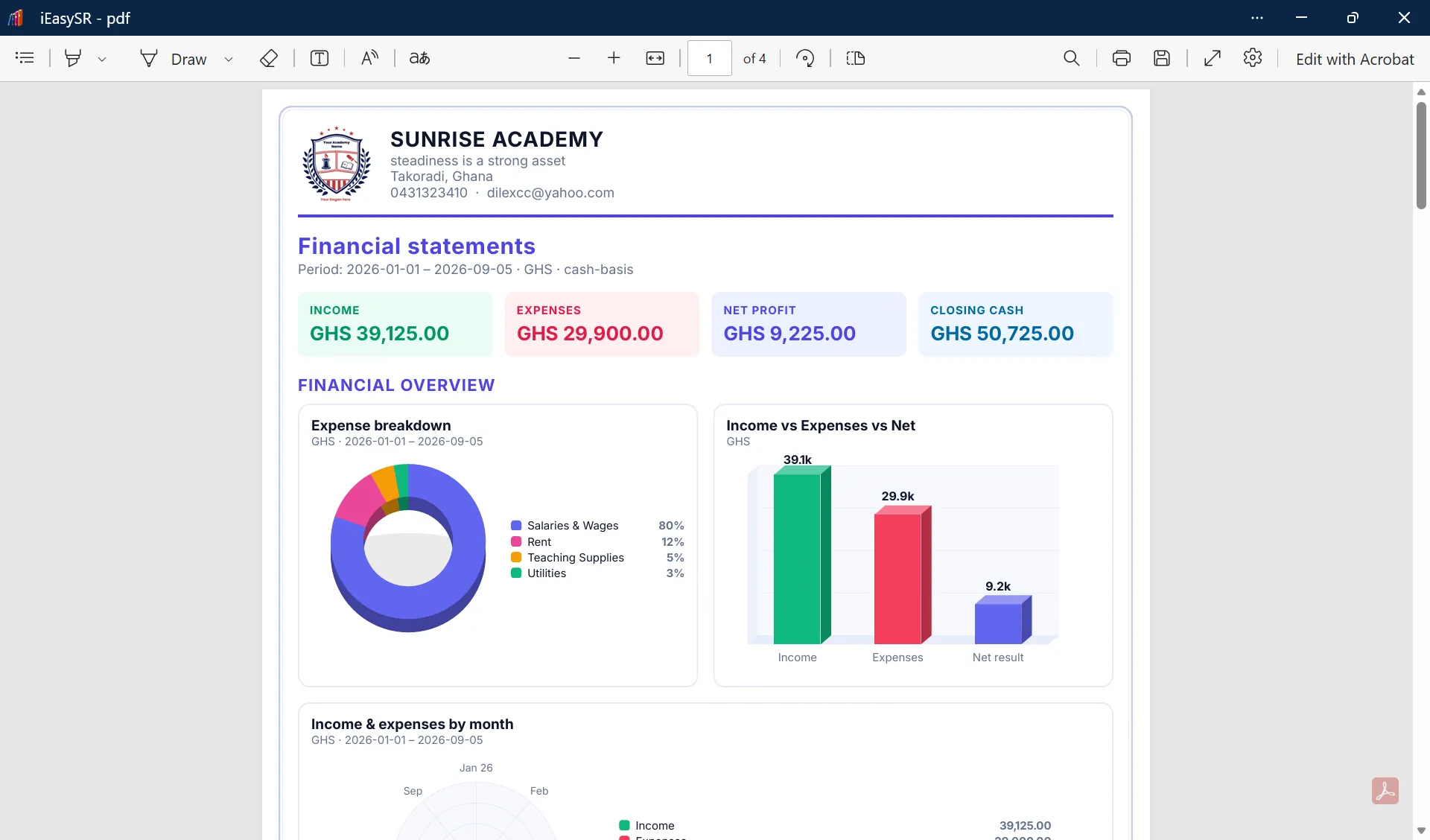Click the Rent legend entry
The width and height of the screenshot is (1430, 840).
click(597, 542)
